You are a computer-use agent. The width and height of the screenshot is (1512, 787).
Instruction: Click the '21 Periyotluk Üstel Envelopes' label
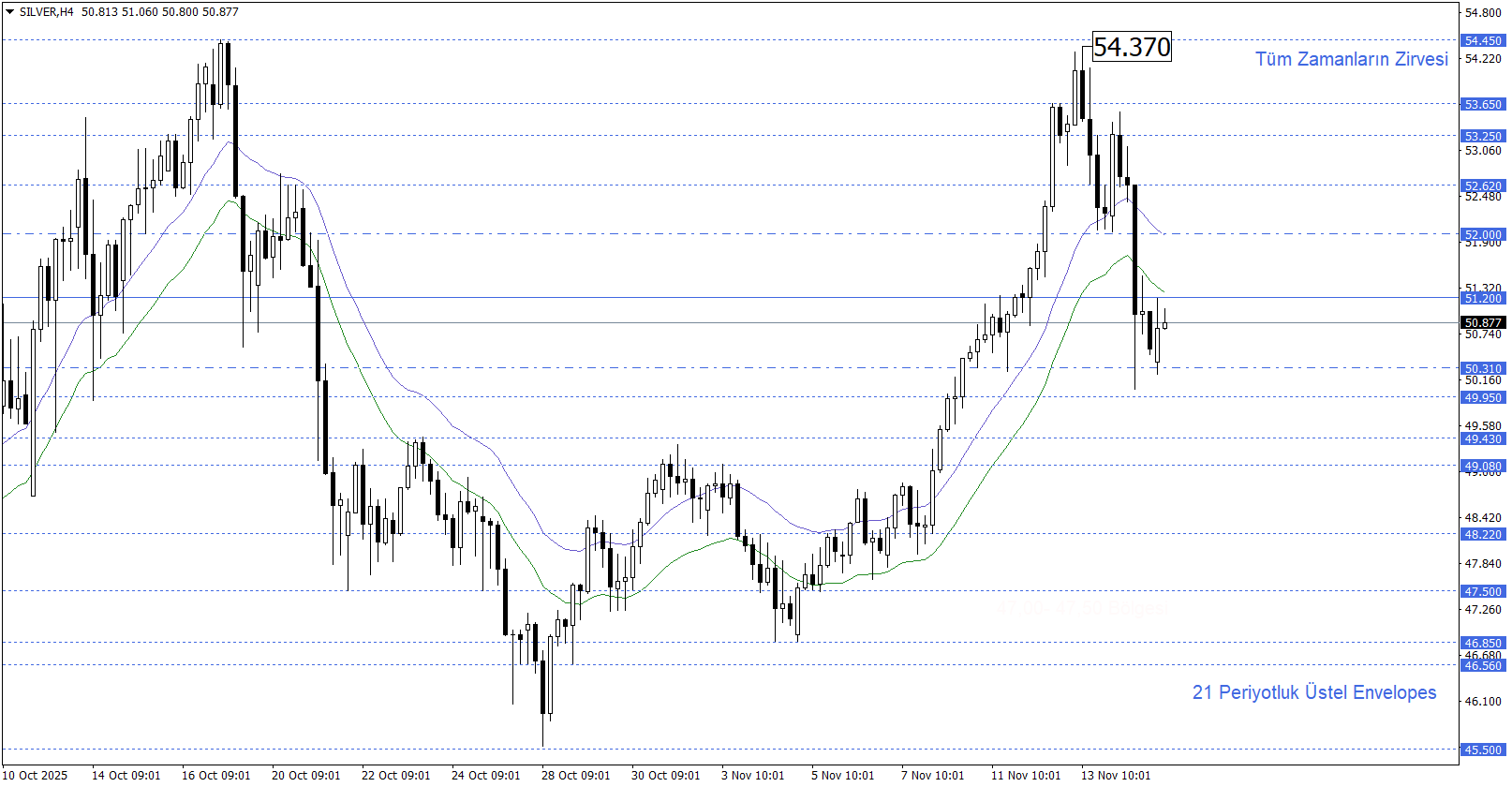(1313, 692)
